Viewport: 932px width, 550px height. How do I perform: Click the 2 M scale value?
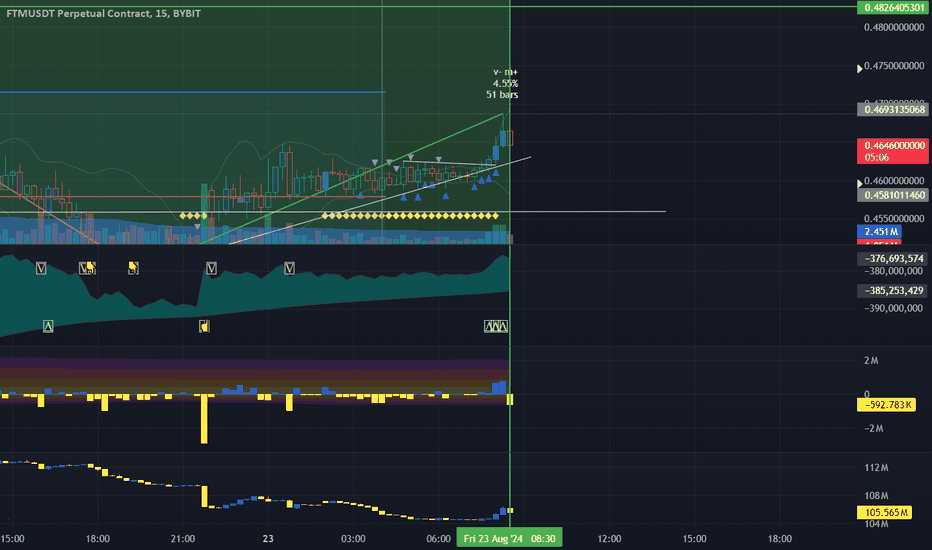click(x=871, y=361)
